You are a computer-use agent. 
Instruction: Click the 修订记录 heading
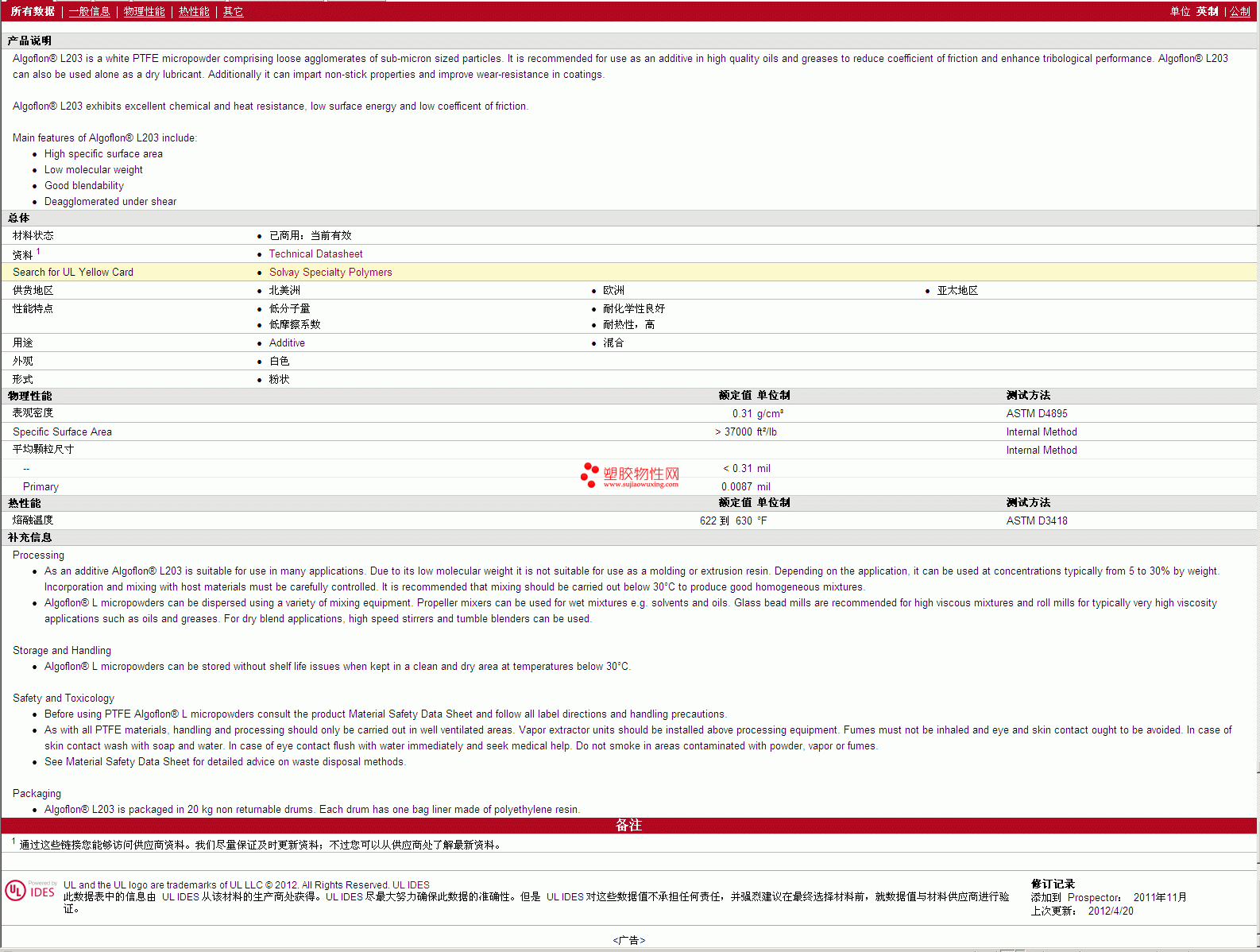click(x=1053, y=884)
